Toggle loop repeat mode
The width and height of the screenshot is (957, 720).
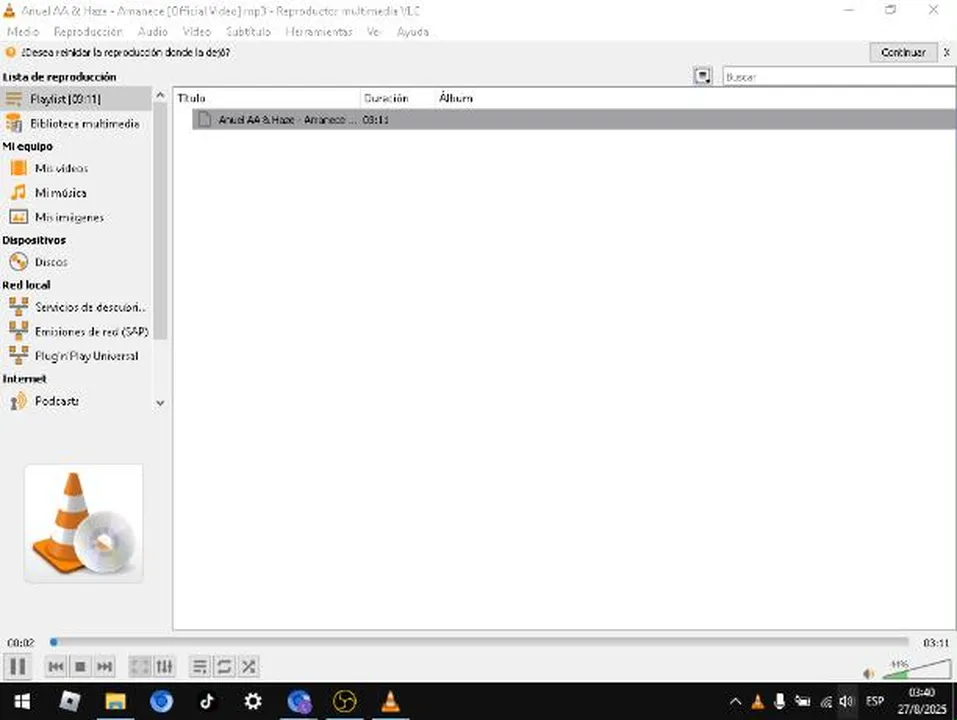pyautogui.click(x=224, y=666)
